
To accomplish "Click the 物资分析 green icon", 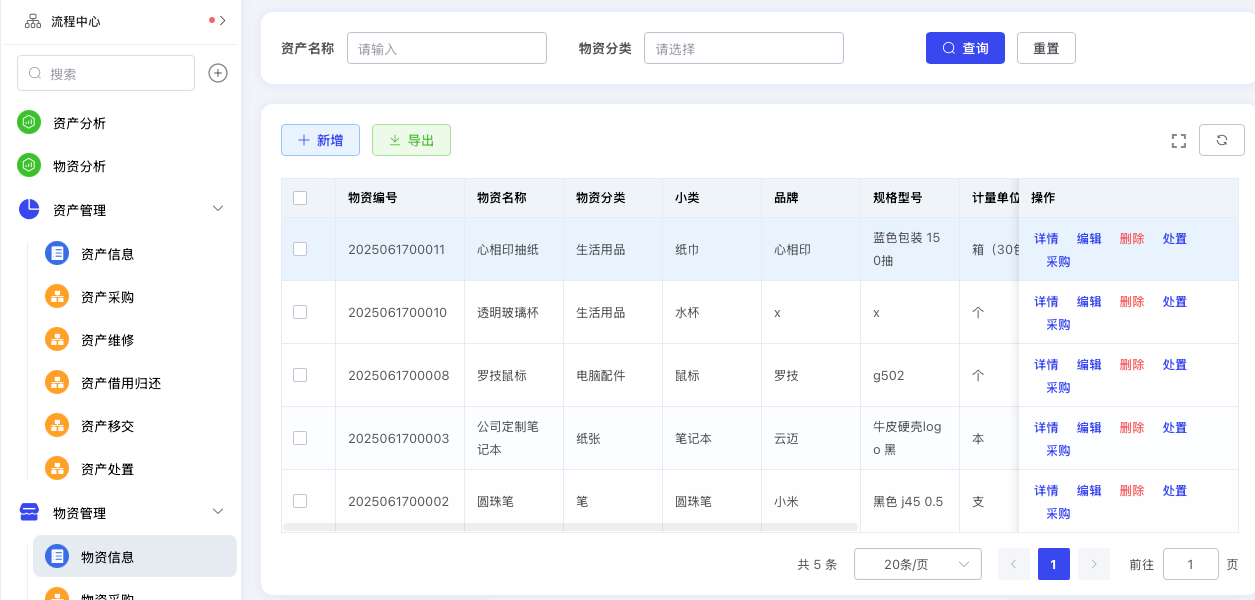I will (29, 166).
